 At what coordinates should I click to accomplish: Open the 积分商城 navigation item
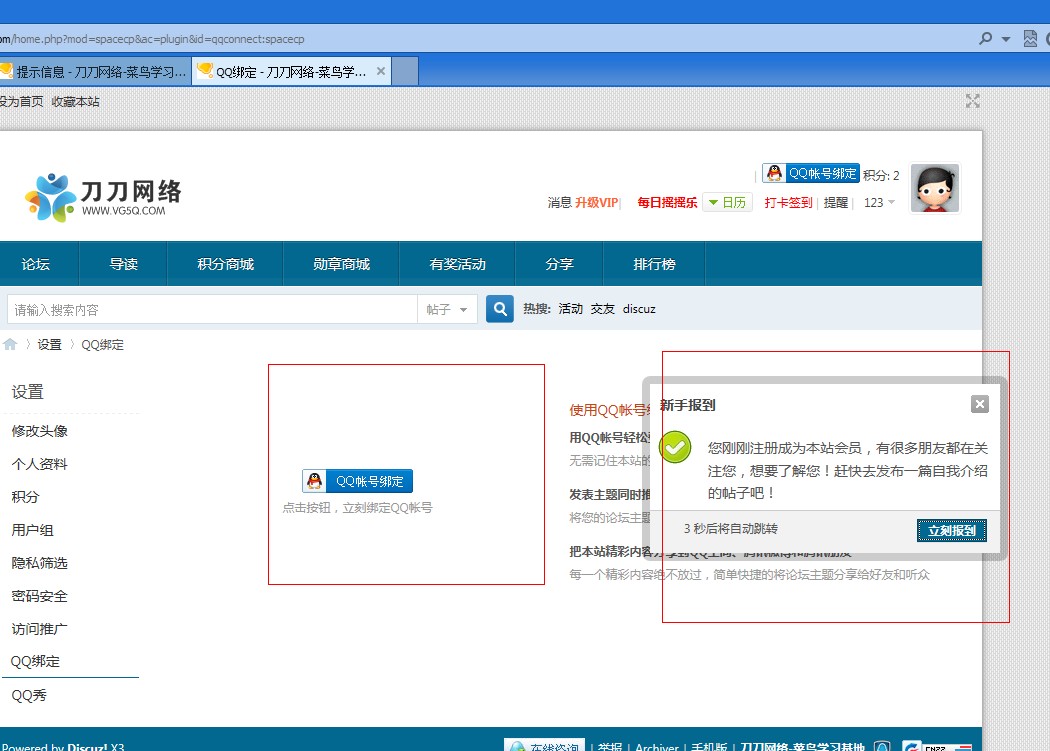(226, 264)
